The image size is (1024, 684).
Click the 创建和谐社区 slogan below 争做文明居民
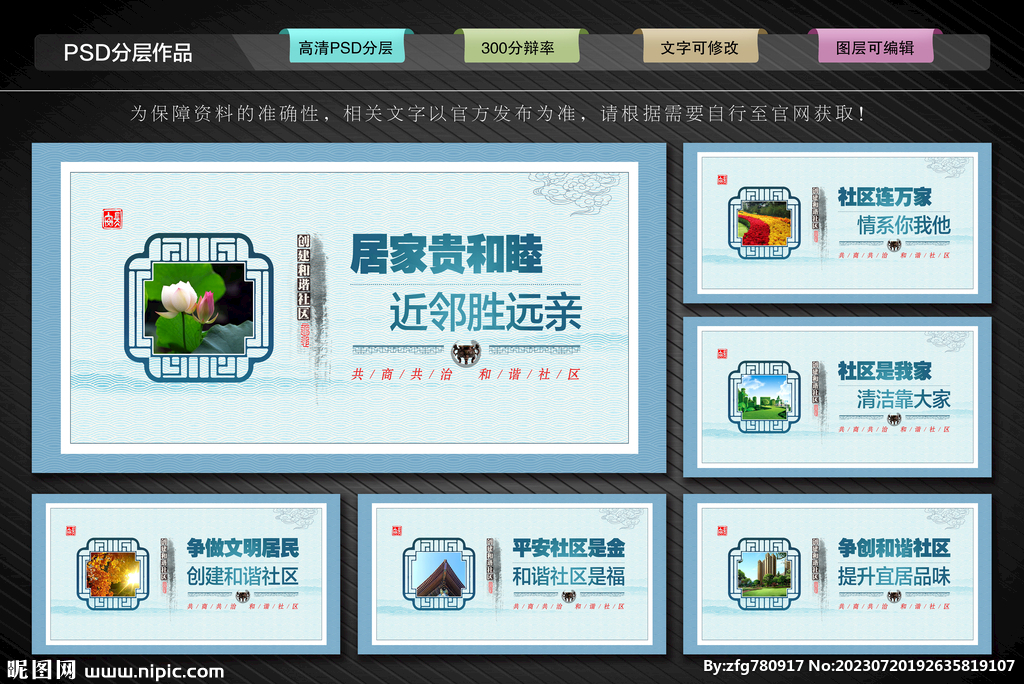(242, 576)
